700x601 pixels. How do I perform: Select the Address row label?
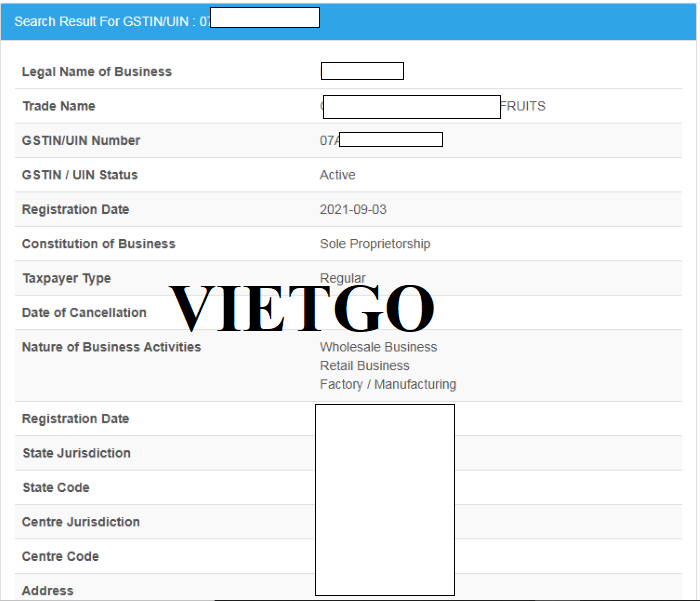tap(48, 591)
